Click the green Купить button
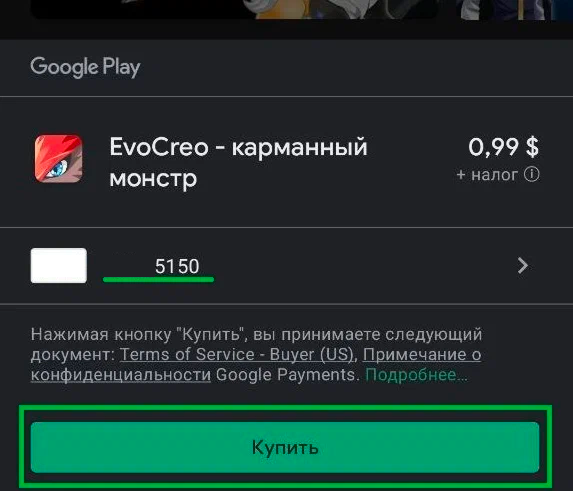The width and height of the screenshot is (573, 491). tap(285, 447)
